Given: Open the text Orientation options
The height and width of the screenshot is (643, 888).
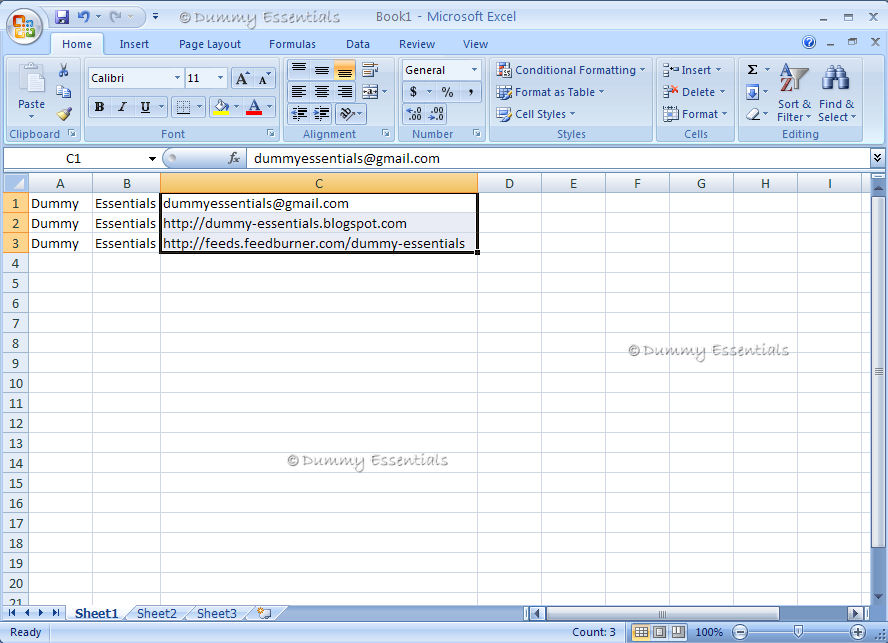Looking at the screenshot, I should tap(351, 114).
